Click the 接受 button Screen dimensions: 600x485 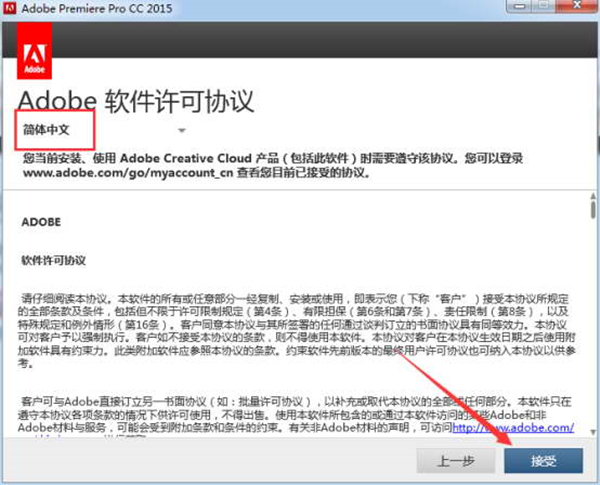click(543, 461)
